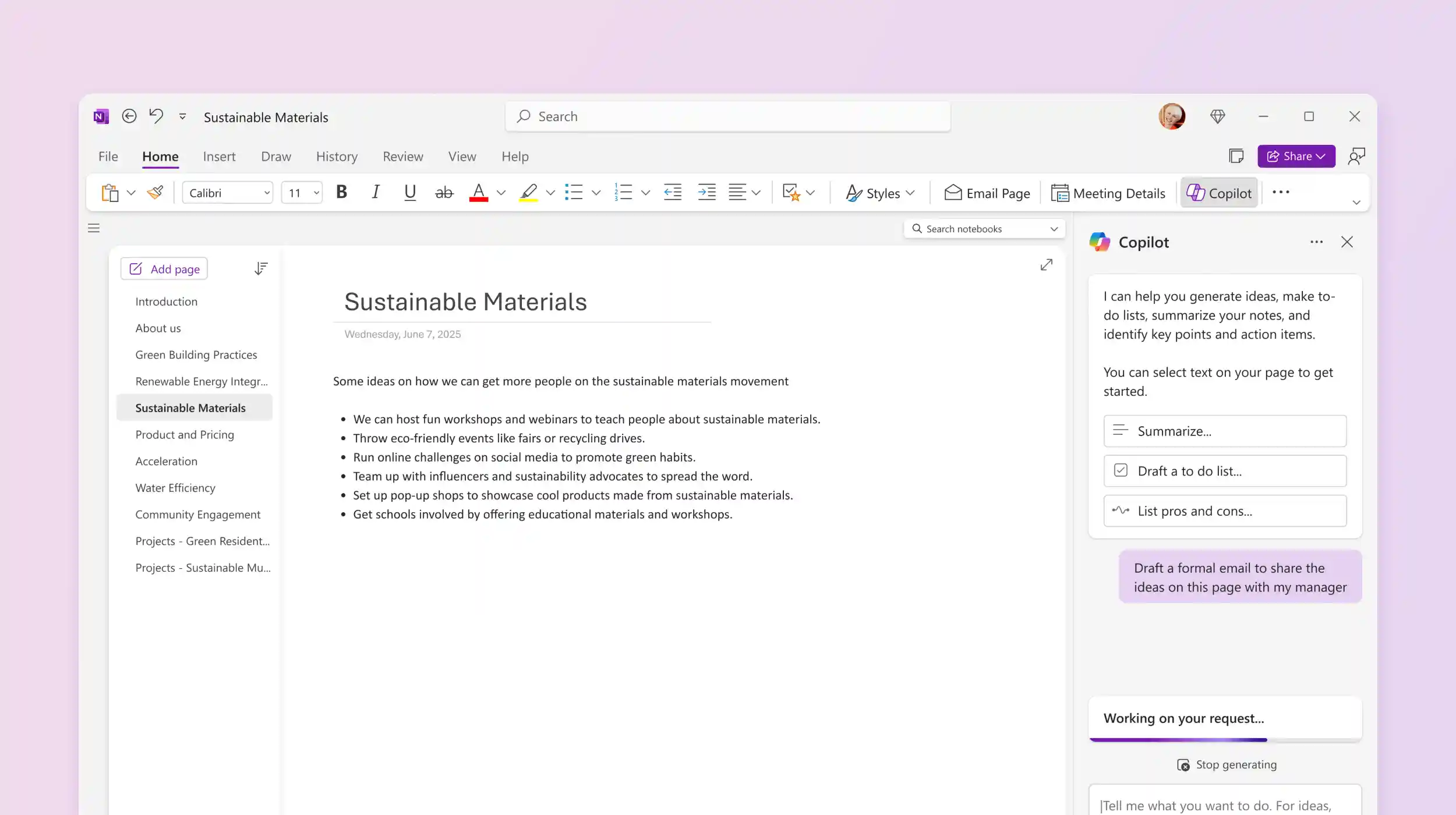Open the File menu
The image size is (1456, 815).
pyautogui.click(x=108, y=156)
